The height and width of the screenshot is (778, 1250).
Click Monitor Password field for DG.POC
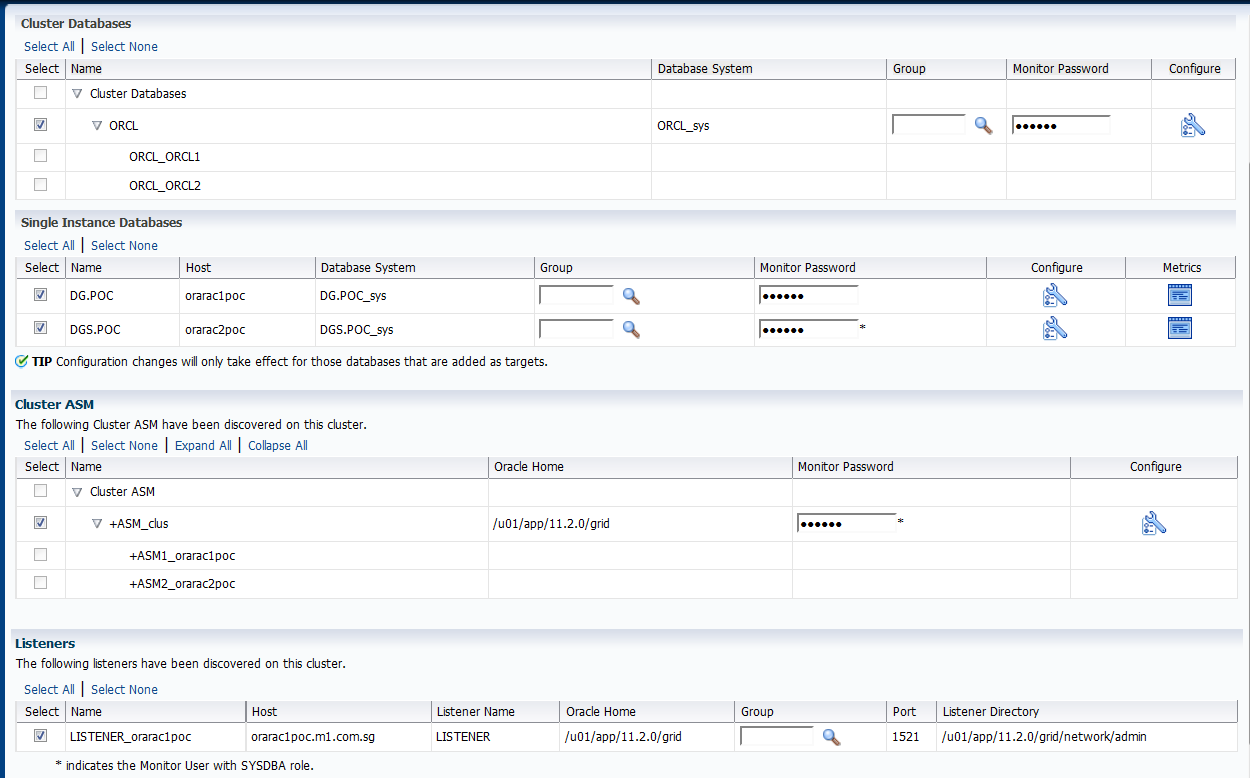(x=808, y=295)
